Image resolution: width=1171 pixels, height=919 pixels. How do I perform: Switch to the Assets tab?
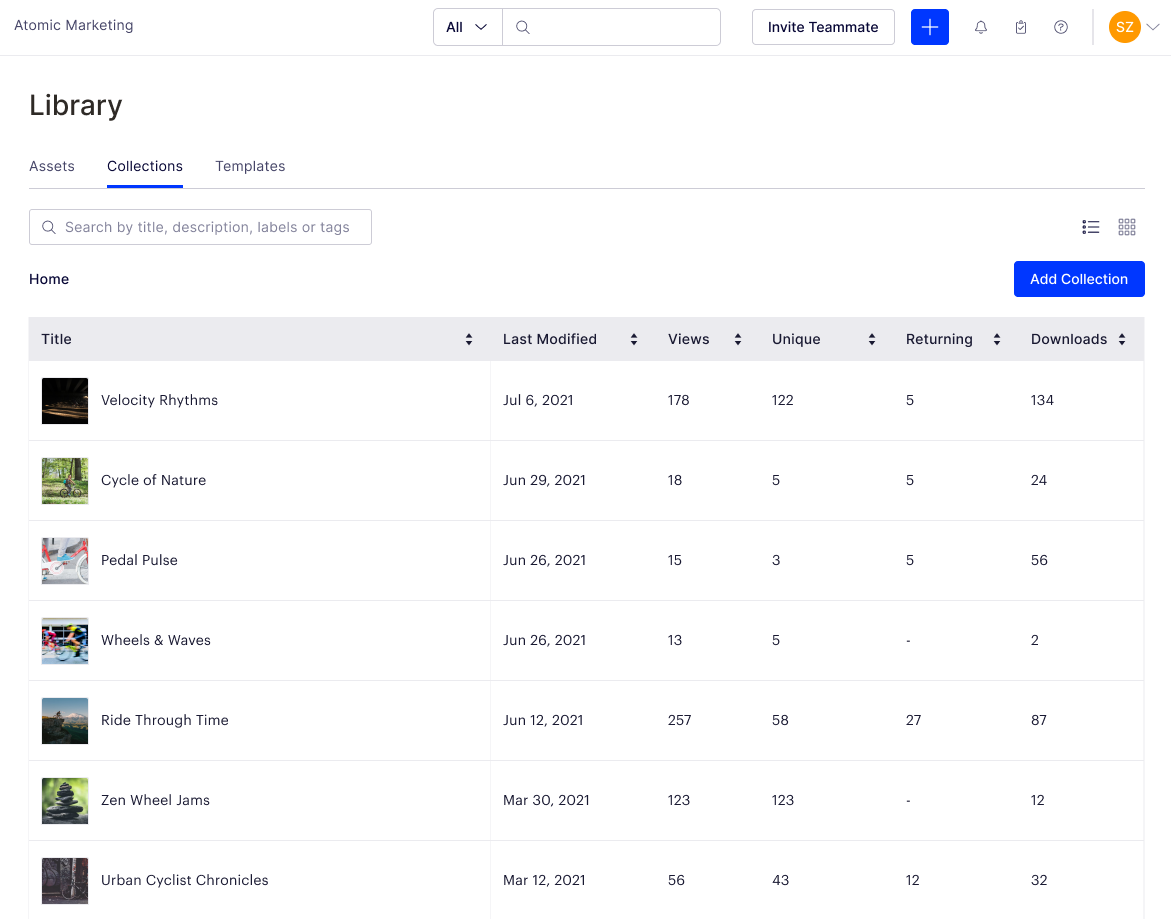[52, 166]
